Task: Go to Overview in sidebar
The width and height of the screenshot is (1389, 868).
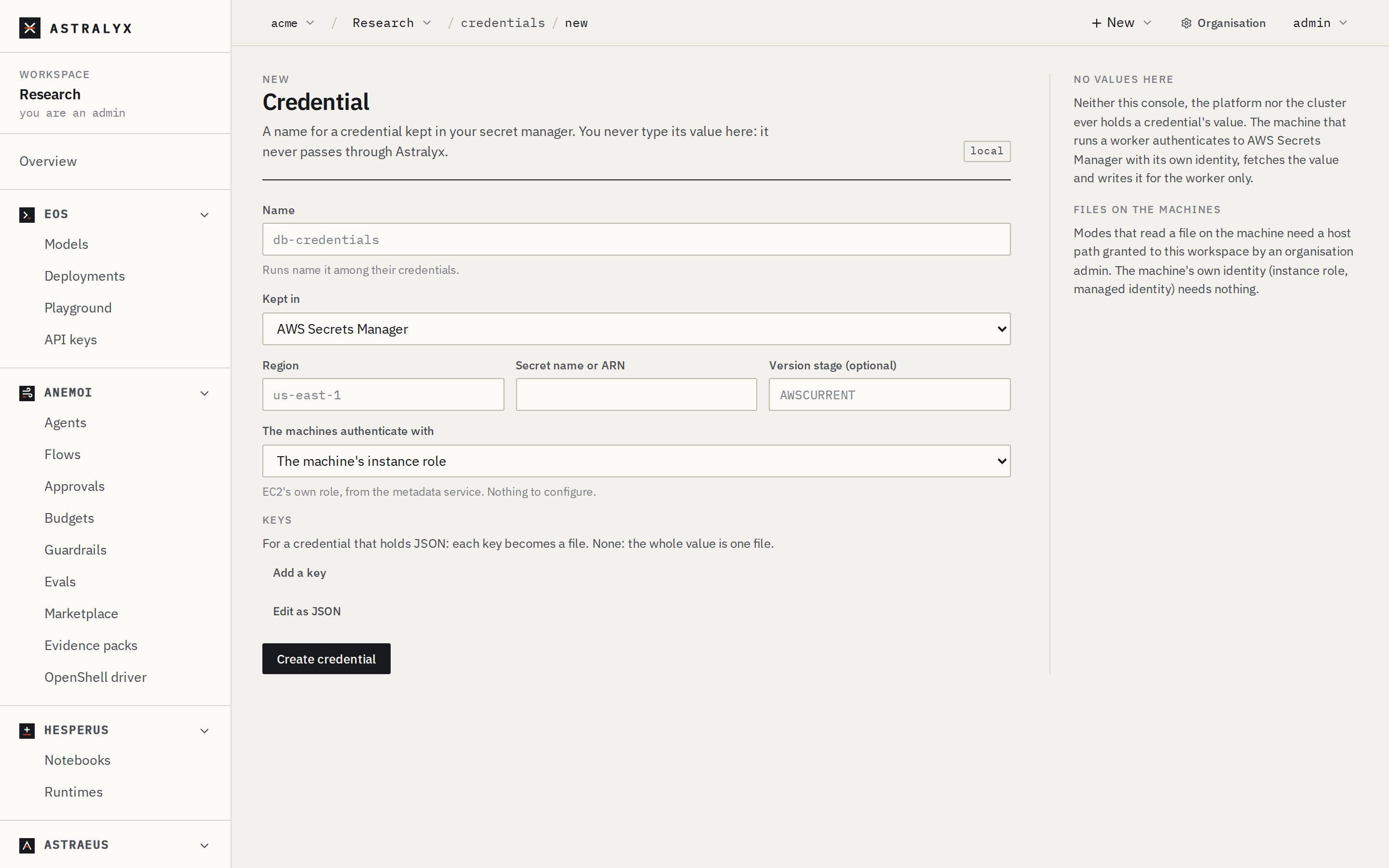Action: (48, 162)
